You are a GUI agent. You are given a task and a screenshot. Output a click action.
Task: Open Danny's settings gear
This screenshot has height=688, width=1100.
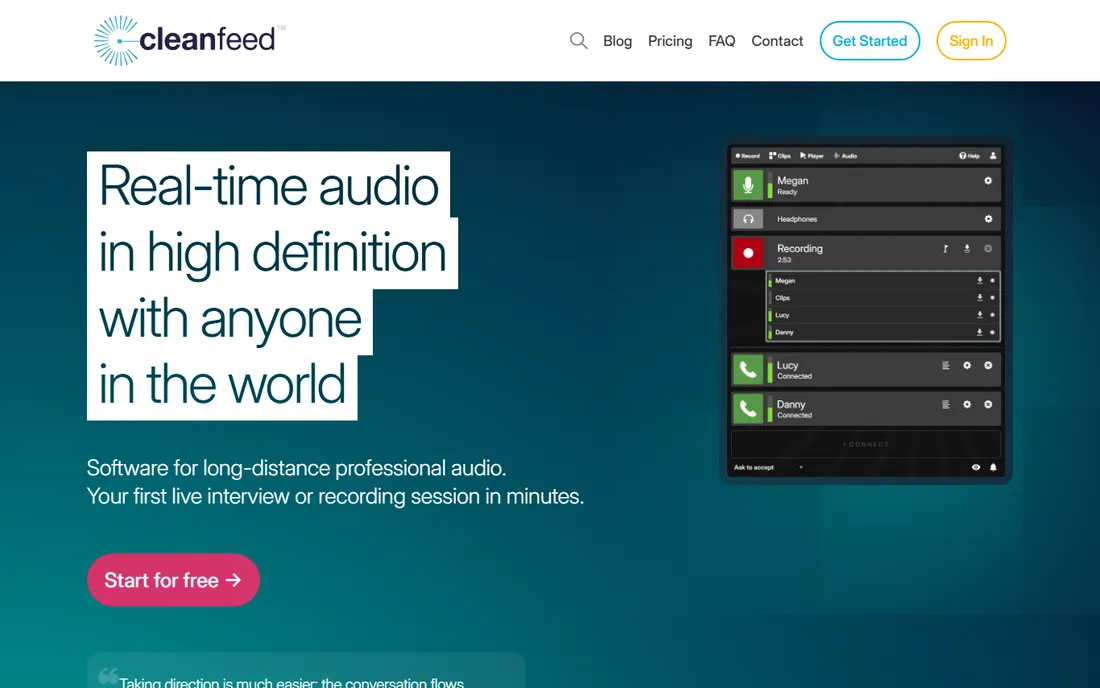(x=967, y=405)
